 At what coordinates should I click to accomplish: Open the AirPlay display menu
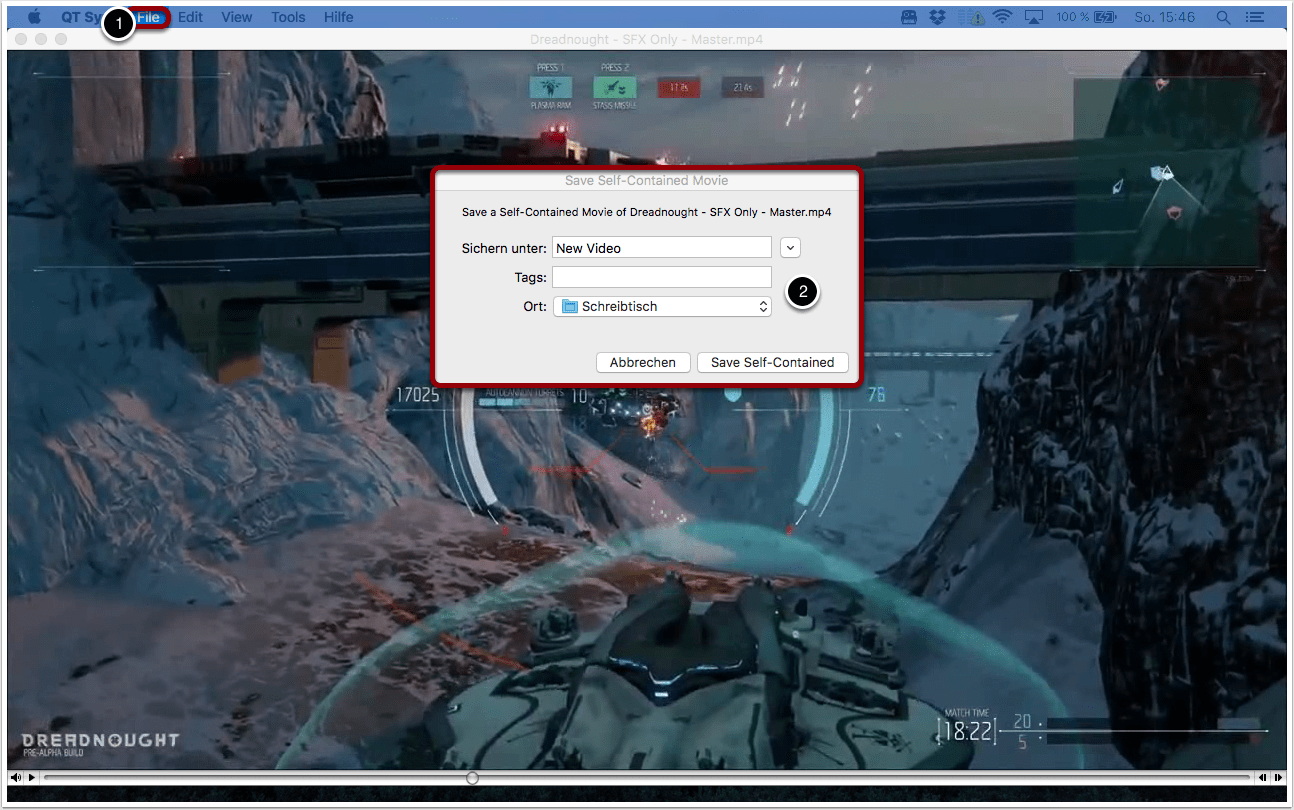click(x=1034, y=17)
